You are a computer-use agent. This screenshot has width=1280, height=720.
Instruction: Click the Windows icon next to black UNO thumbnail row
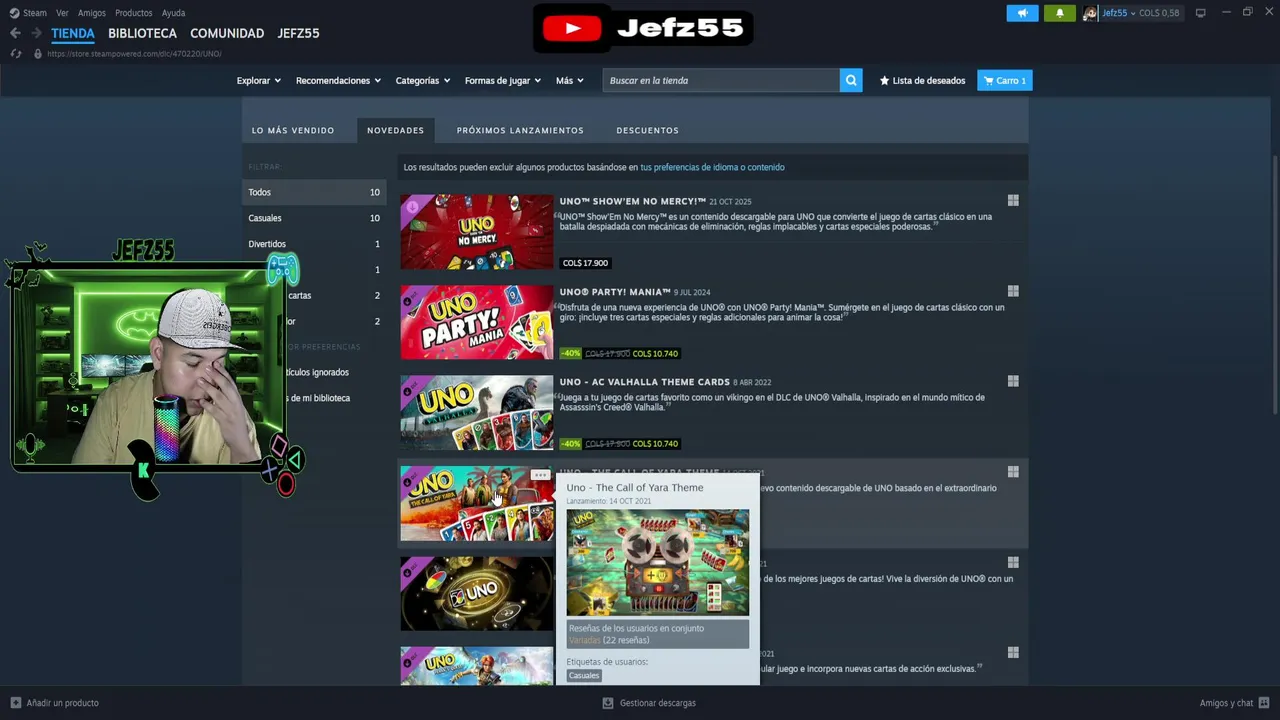[1013, 562]
